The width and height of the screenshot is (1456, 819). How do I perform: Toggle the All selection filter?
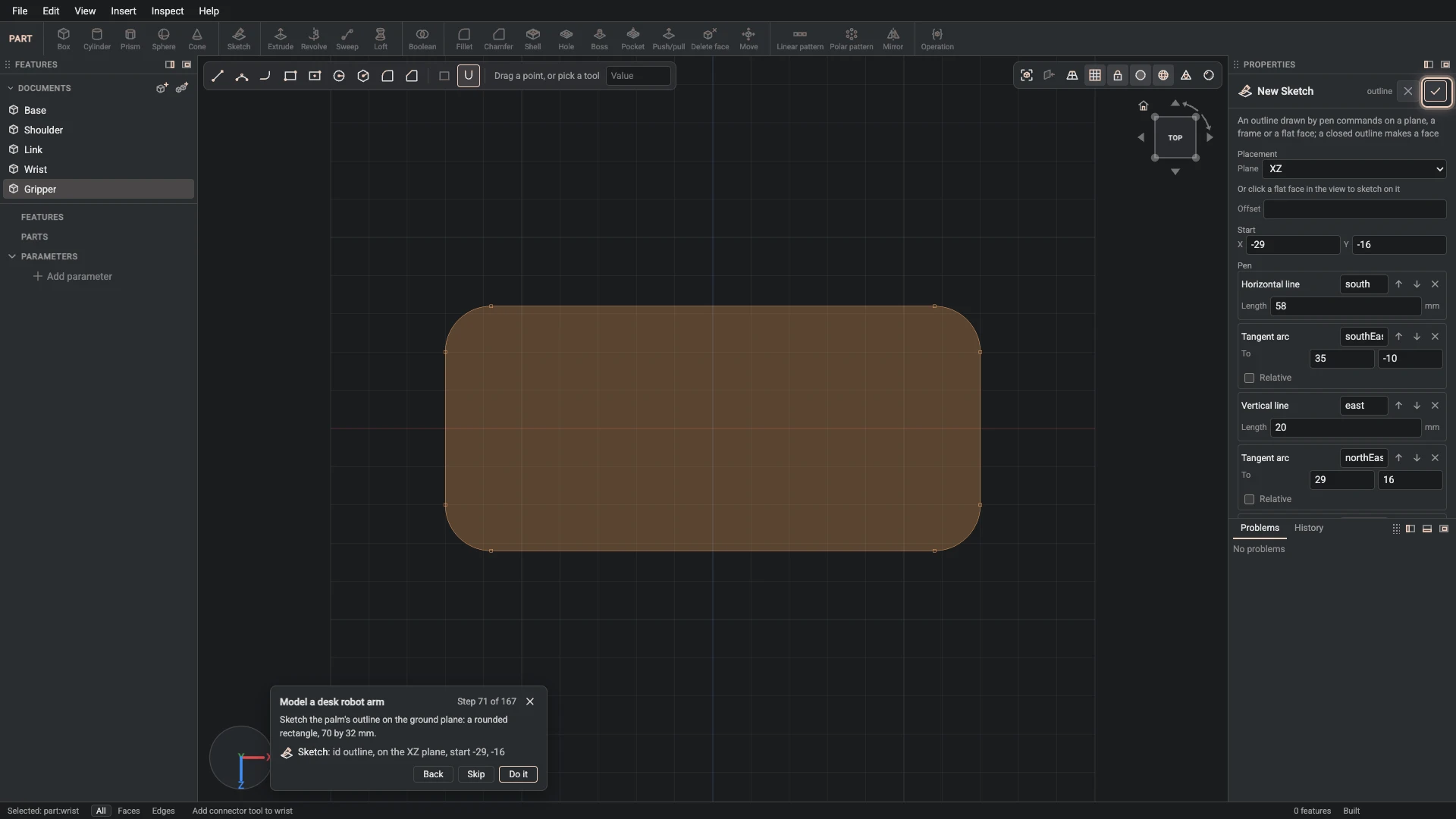[x=101, y=811]
